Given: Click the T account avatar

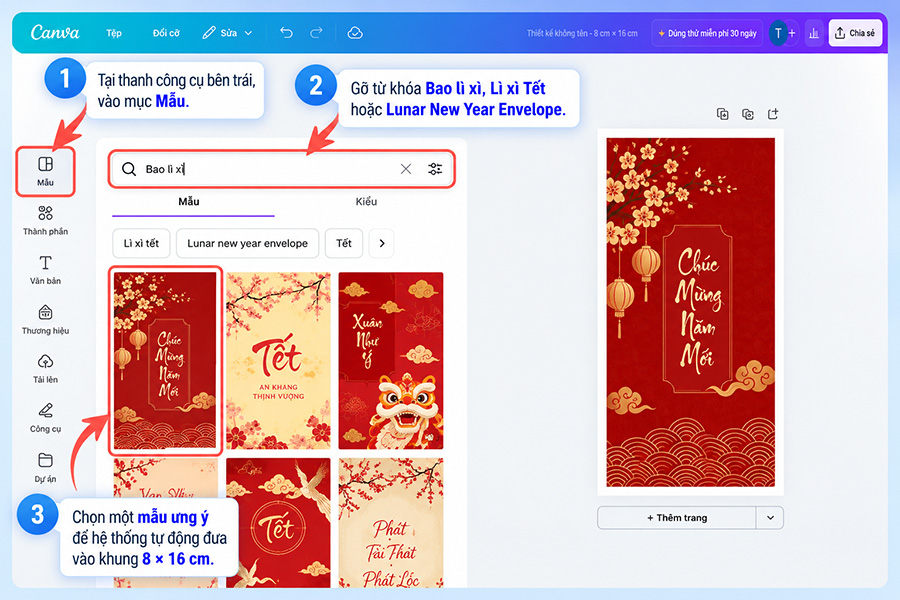Looking at the screenshot, I should [x=778, y=33].
